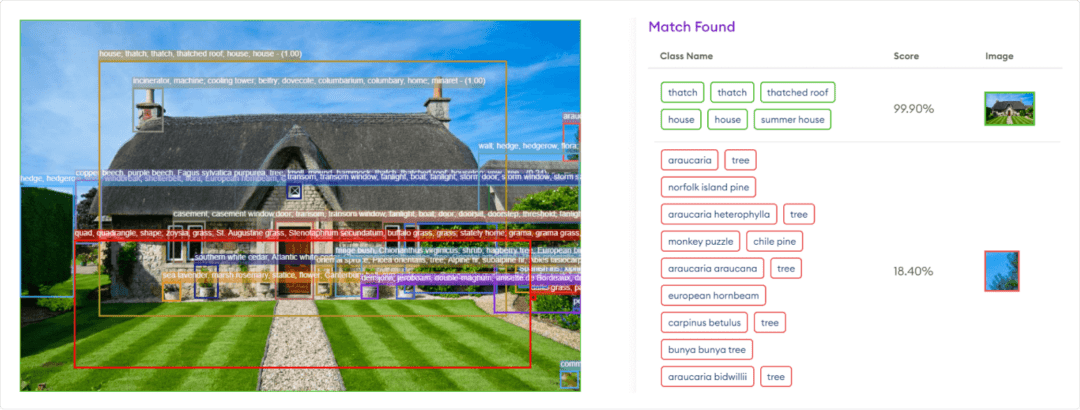Click the Score column header
Screen dimensions: 1080x410
pos(905,56)
